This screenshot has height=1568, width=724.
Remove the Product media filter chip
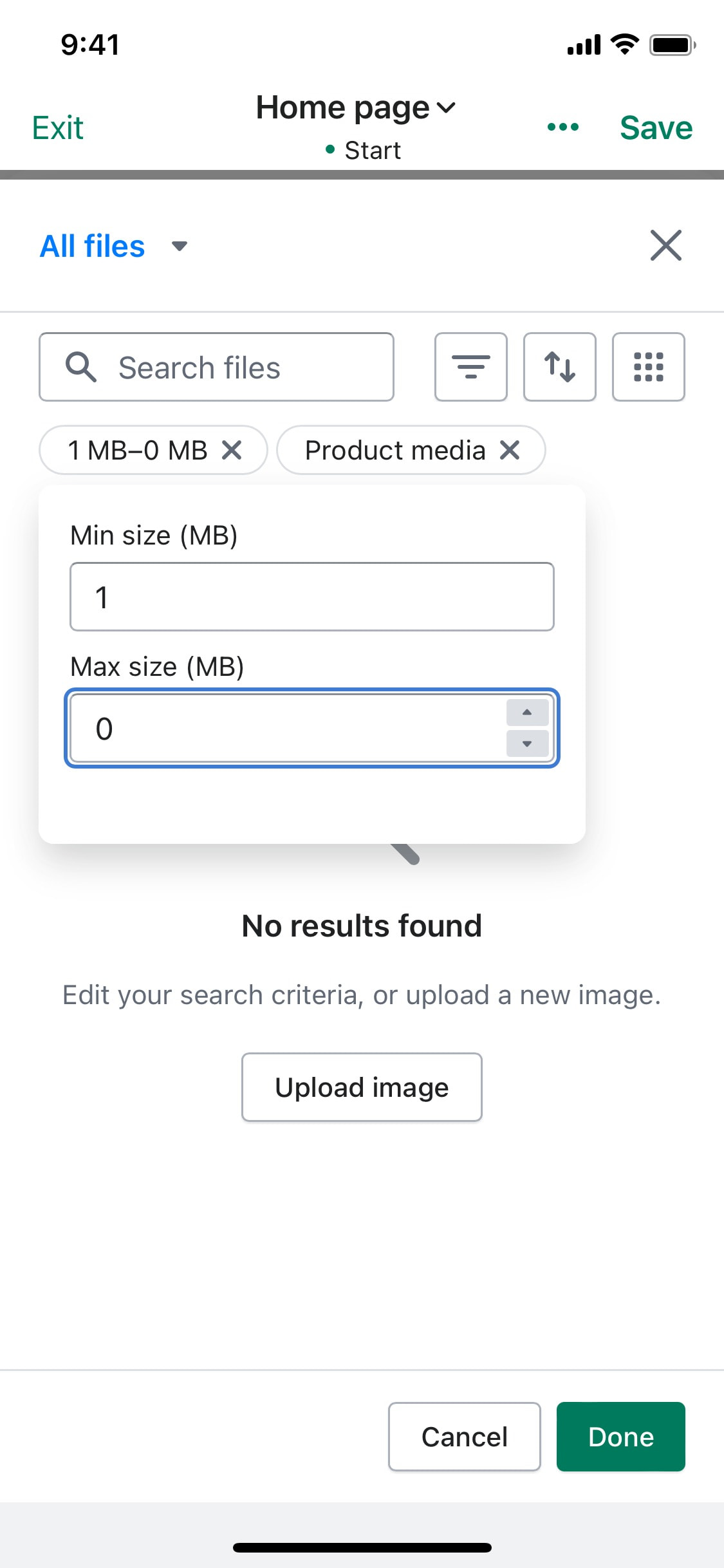point(510,450)
